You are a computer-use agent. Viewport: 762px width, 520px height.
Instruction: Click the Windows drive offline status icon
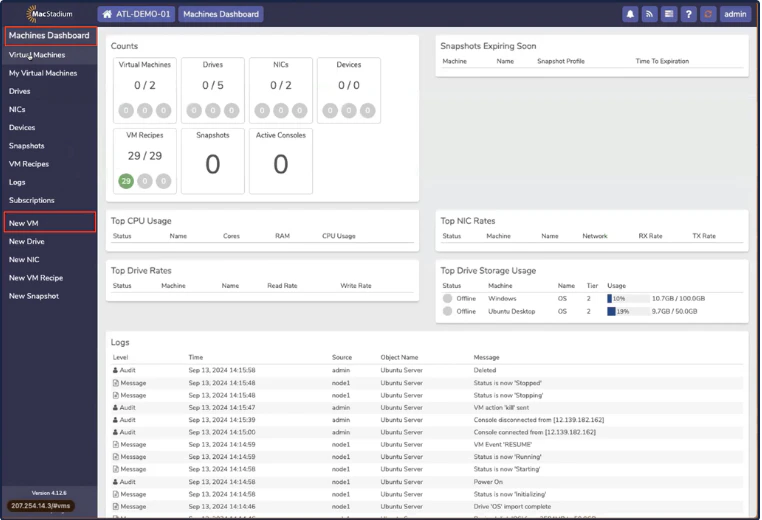tap(447, 298)
